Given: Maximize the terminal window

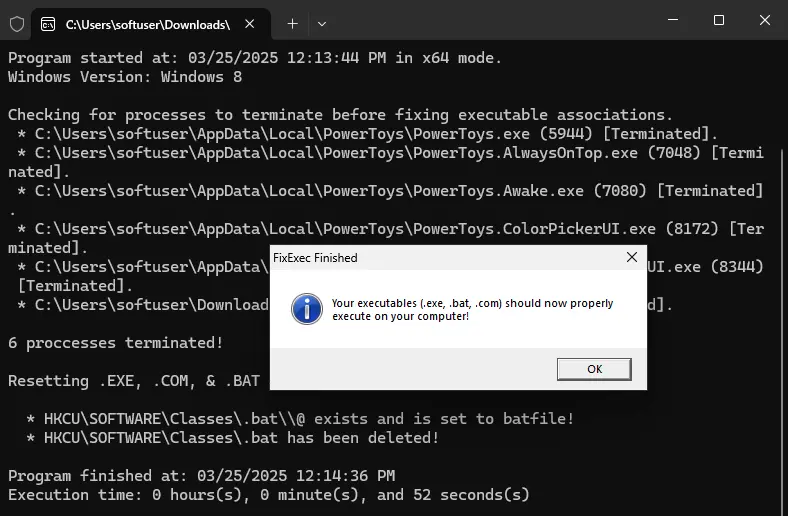Looking at the screenshot, I should 719,20.
